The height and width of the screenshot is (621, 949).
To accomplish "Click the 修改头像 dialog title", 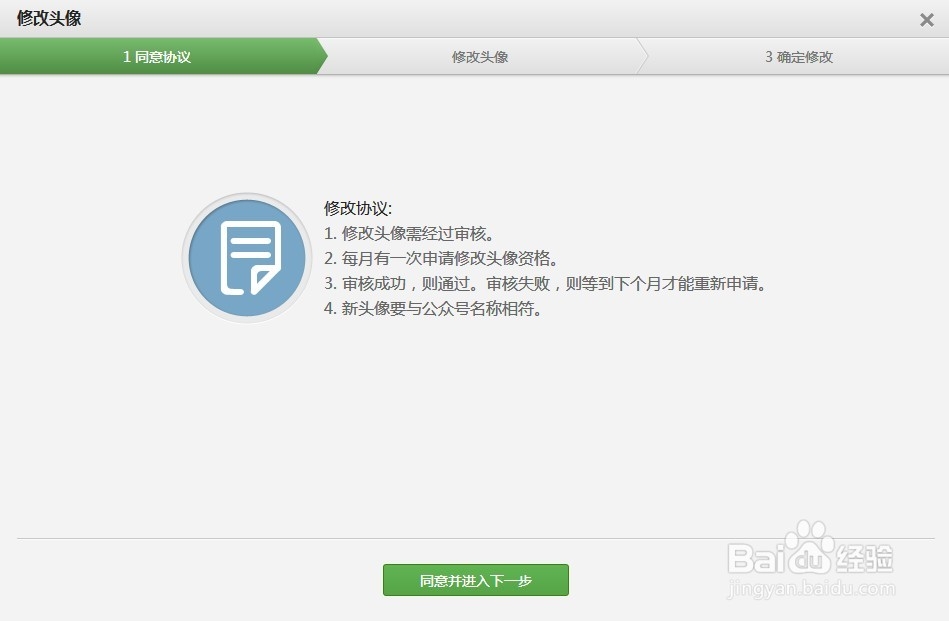I will 49,18.
